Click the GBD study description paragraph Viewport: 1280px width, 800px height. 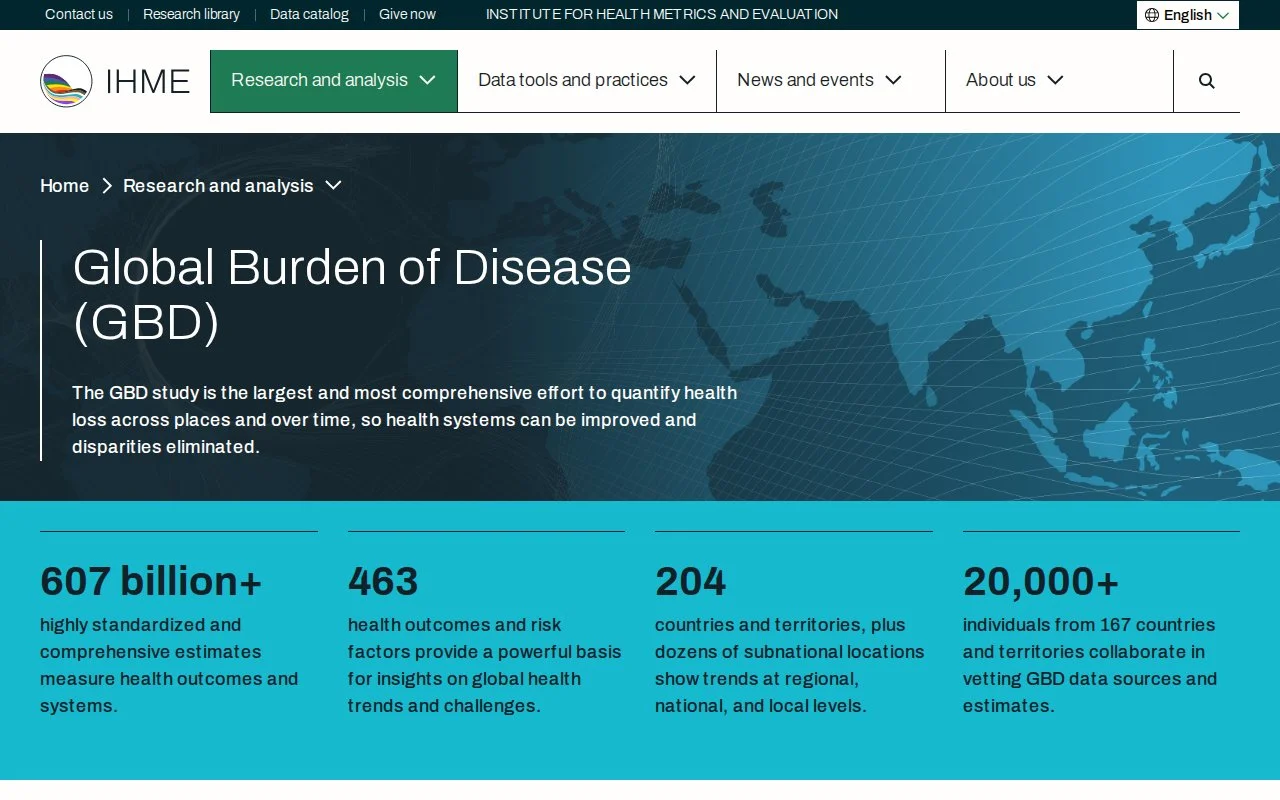pos(404,420)
